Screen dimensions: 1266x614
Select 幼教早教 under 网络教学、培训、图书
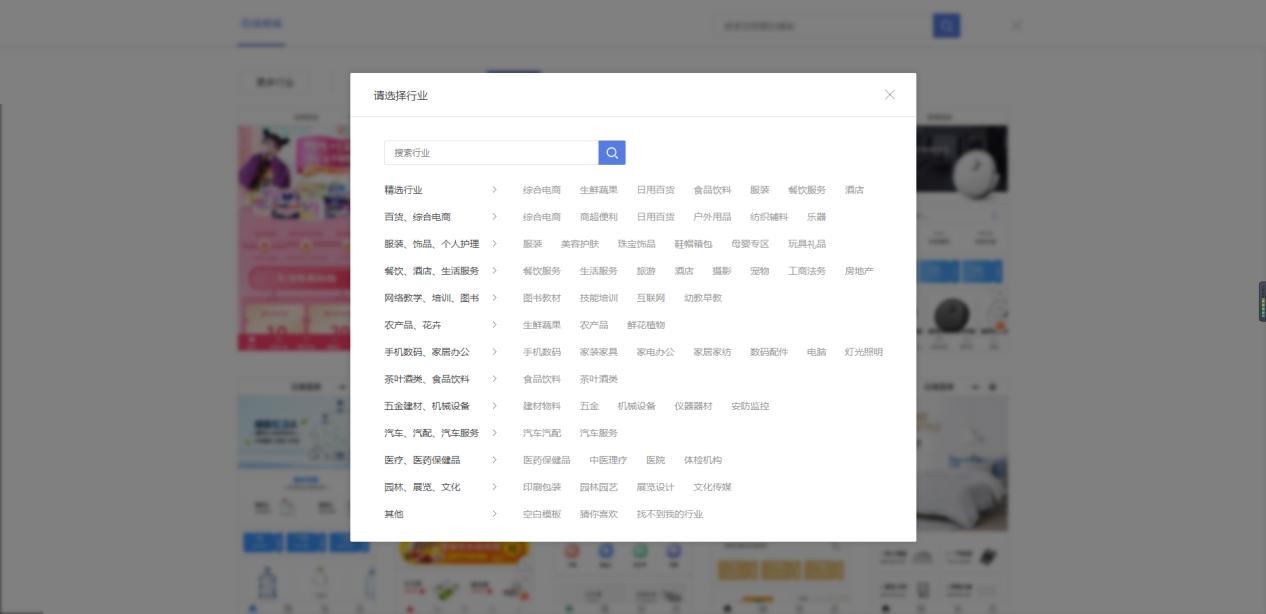click(702, 297)
